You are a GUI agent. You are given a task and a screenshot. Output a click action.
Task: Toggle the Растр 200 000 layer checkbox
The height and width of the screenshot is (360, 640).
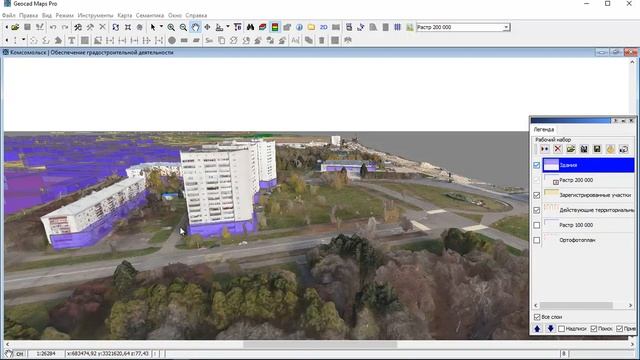click(x=536, y=180)
